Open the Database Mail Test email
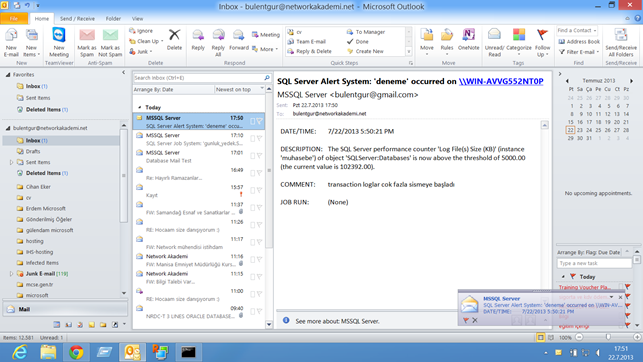 pos(199,156)
